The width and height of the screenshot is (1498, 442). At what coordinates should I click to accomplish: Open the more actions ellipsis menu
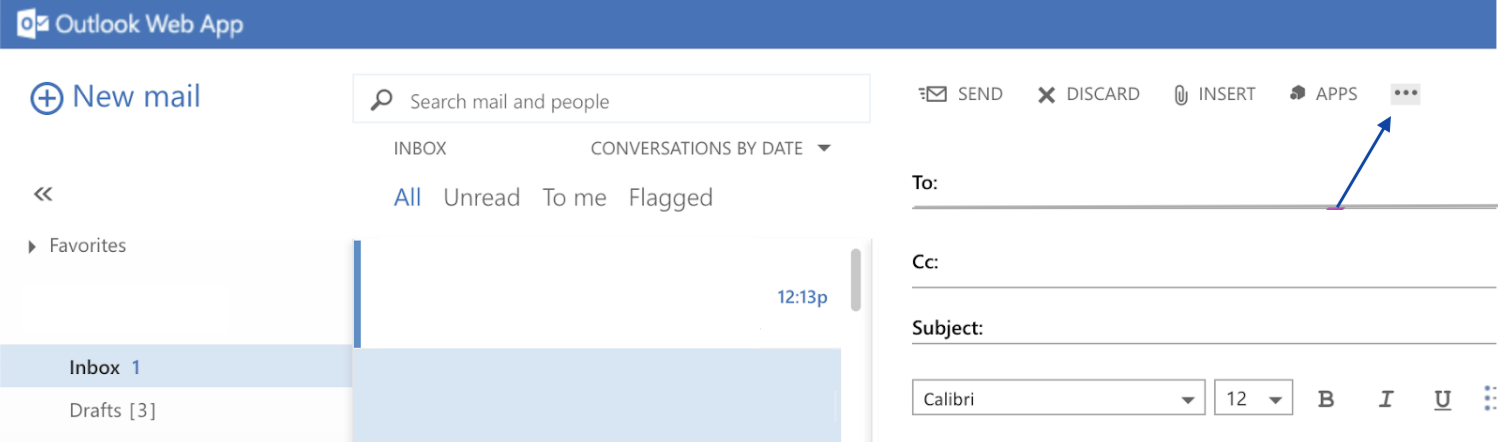(x=1406, y=94)
